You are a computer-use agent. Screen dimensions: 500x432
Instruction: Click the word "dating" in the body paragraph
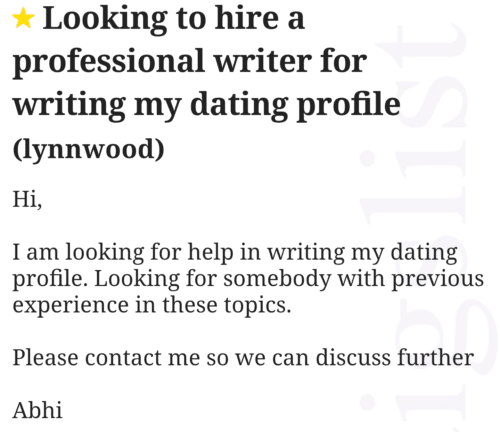click(x=424, y=253)
